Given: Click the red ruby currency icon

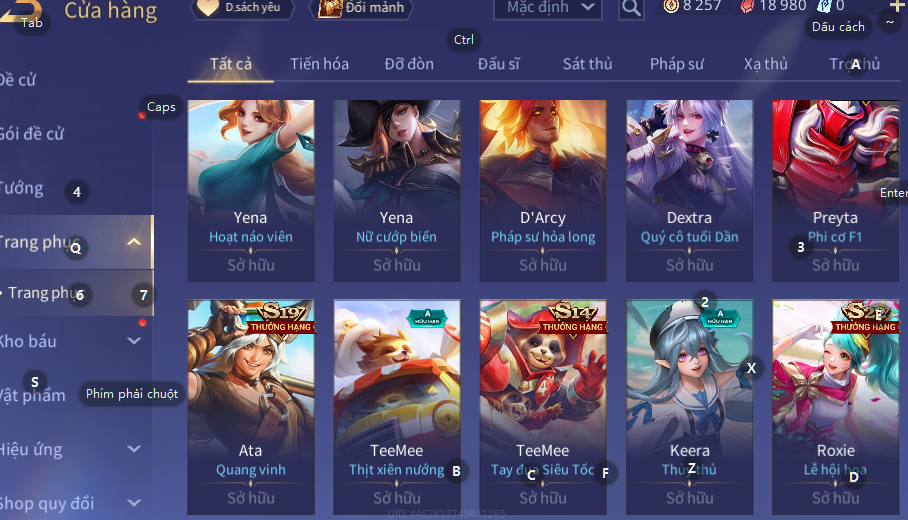Looking at the screenshot, I should click(748, 6).
